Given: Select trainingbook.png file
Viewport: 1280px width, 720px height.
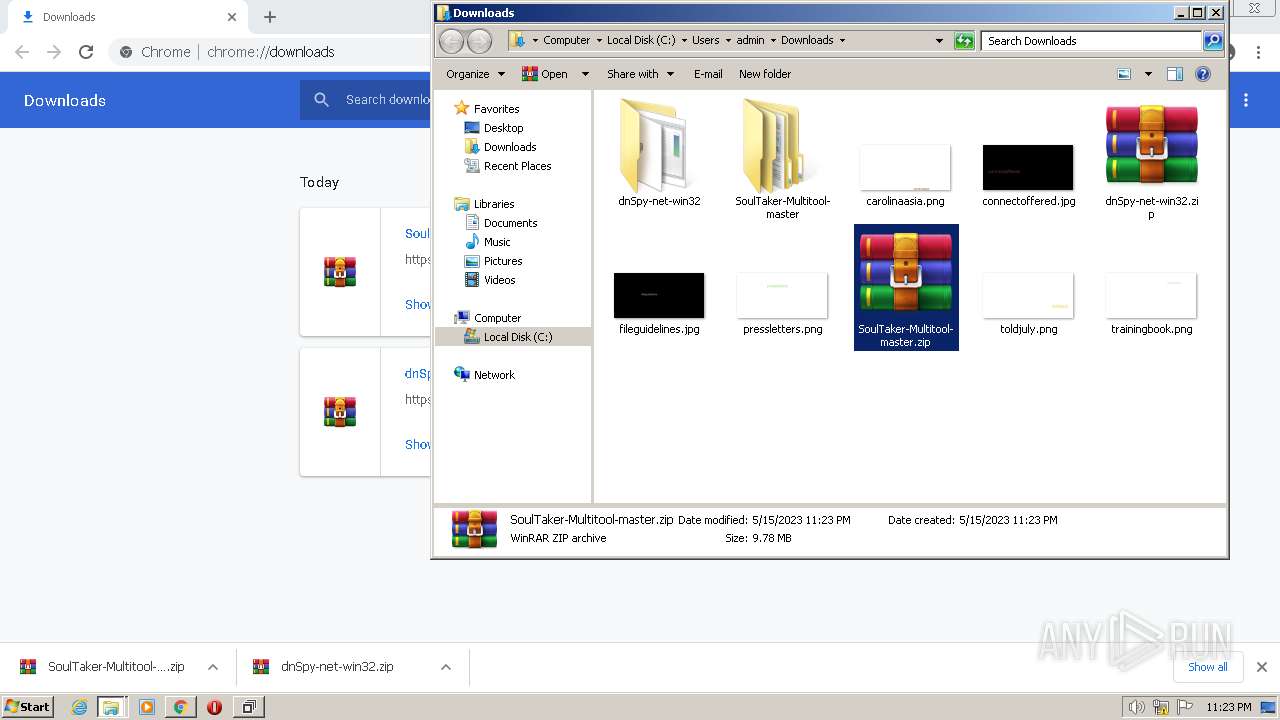Looking at the screenshot, I should pyautogui.click(x=1151, y=302).
